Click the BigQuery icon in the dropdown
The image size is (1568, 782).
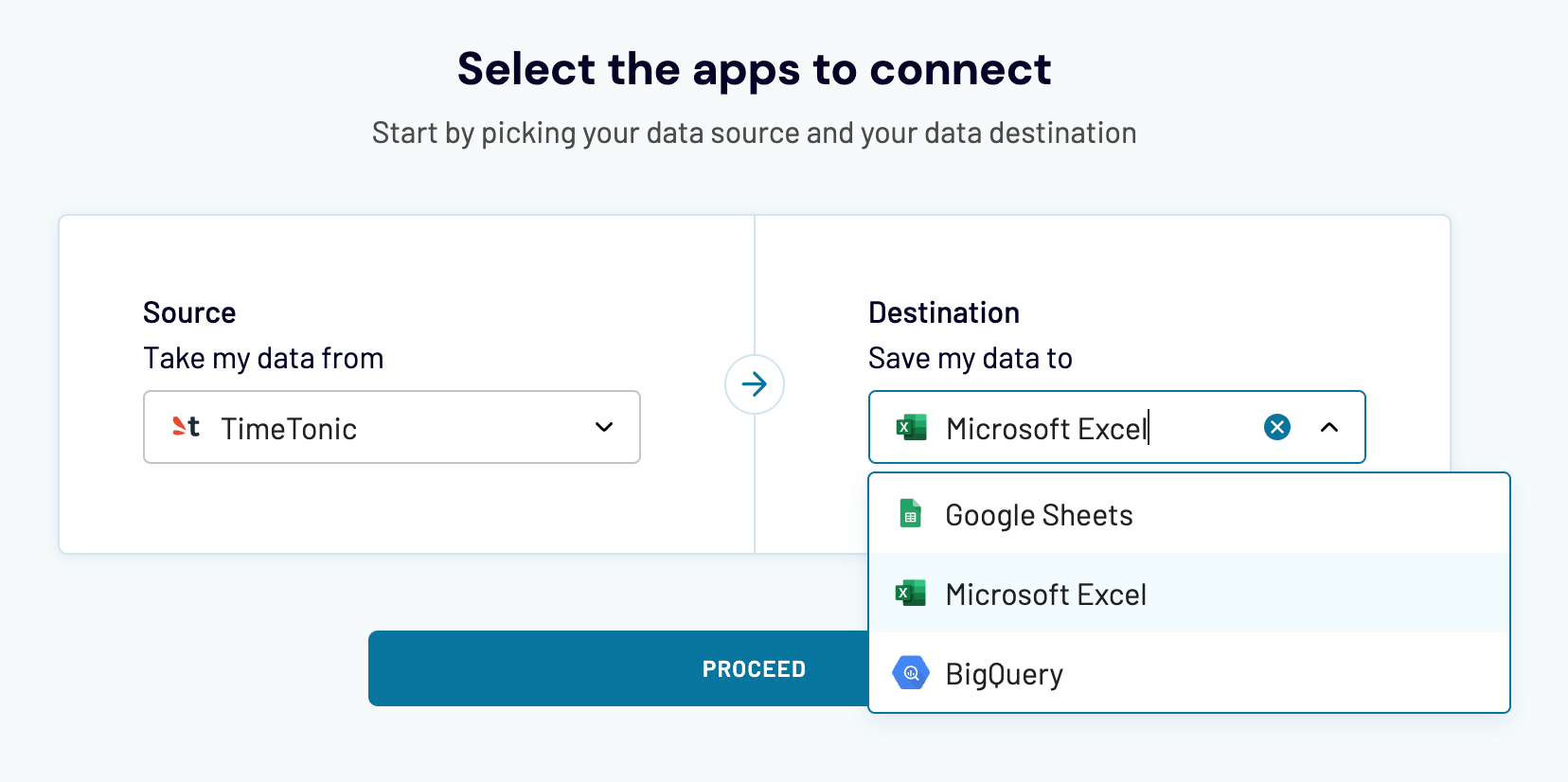coord(910,673)
